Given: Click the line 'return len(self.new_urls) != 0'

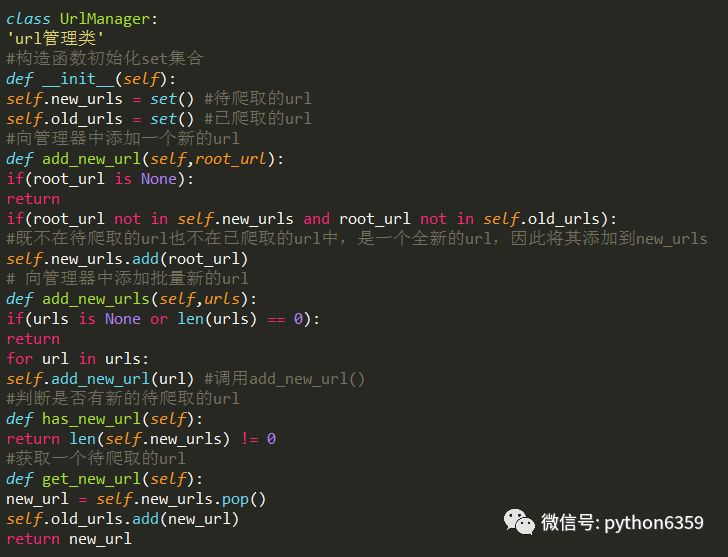Looking at the screenshot, I should tap(141, 439).
